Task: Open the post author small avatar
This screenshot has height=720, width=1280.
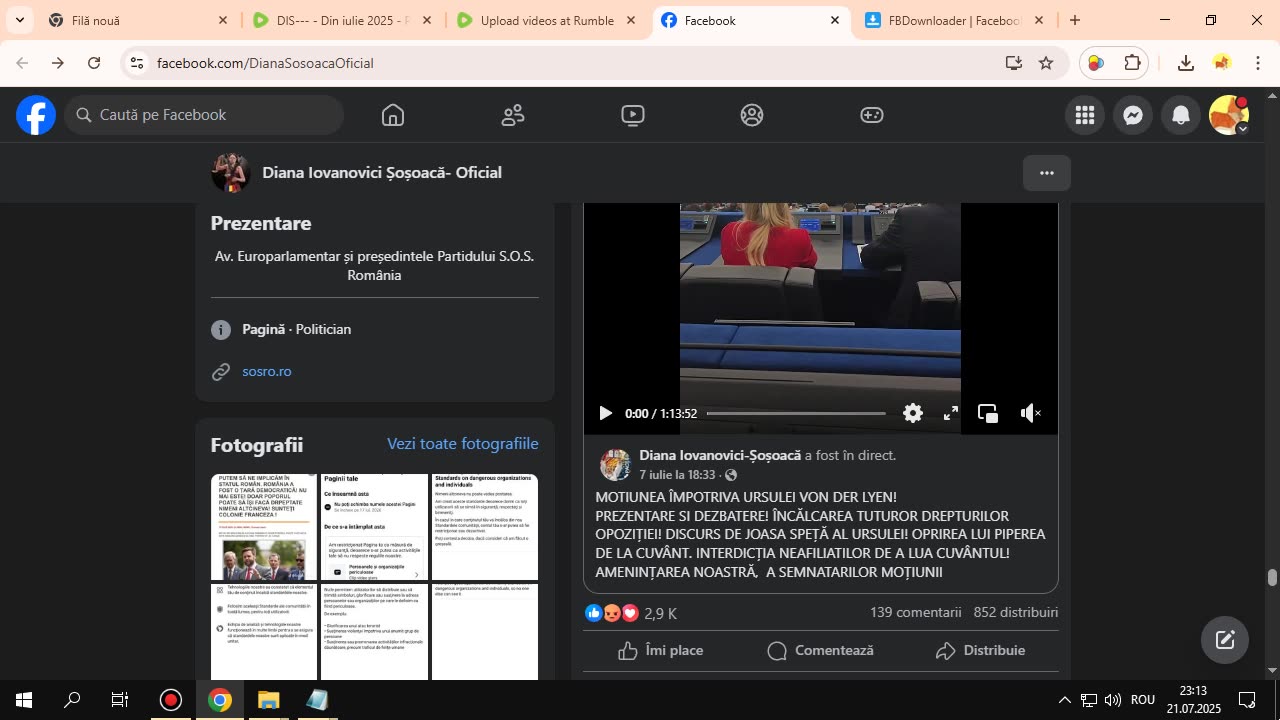Action: click(615, 465)
